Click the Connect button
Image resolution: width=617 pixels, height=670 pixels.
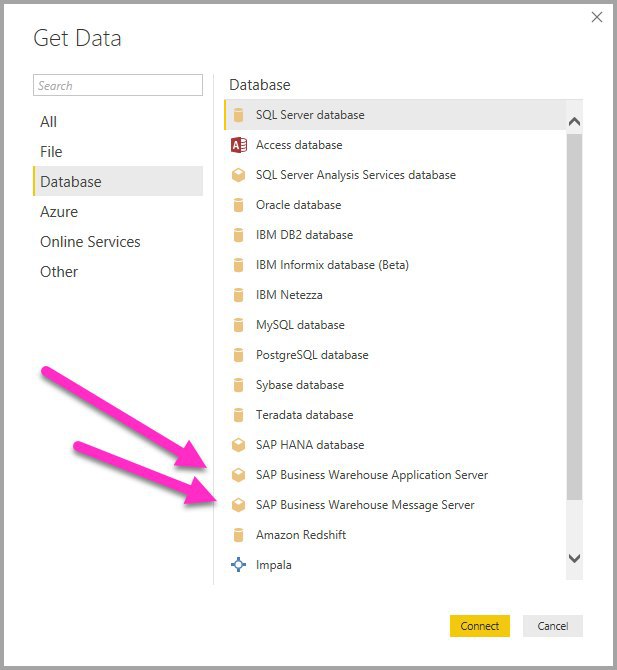pyautogui.click(x=480, y=626)
